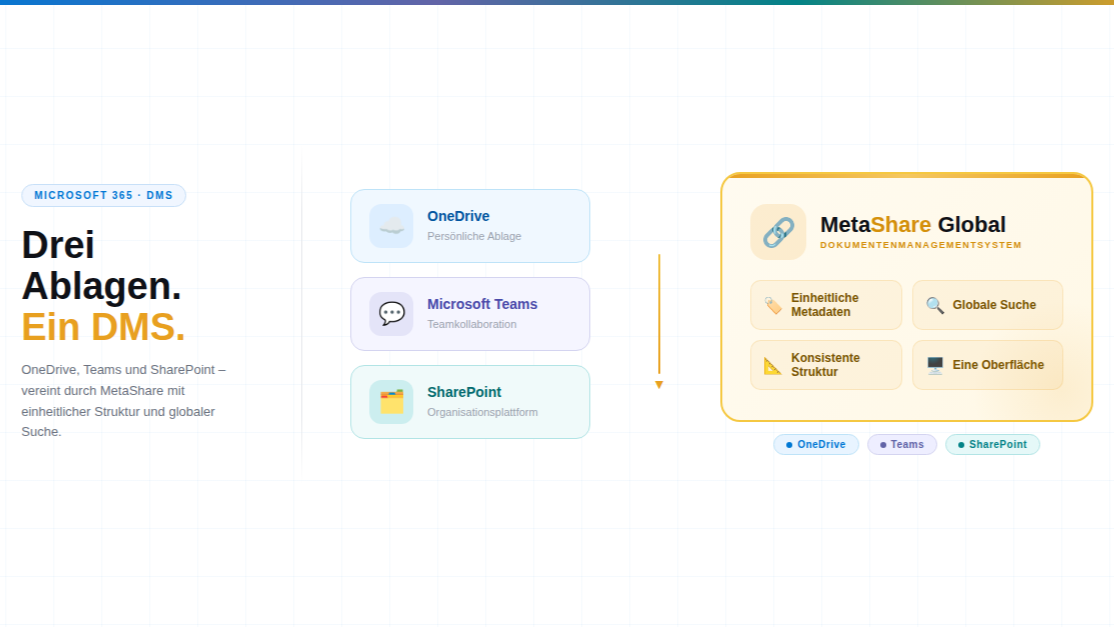The height and width of the screenshot is (627, 1114).
Task: Click the OneDrive cloud icon
Action: [391, 226]
